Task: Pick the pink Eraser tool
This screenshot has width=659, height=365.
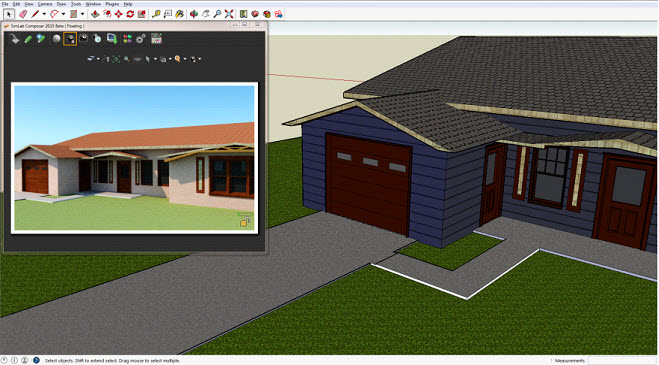Action: click(x=23, y=14)
